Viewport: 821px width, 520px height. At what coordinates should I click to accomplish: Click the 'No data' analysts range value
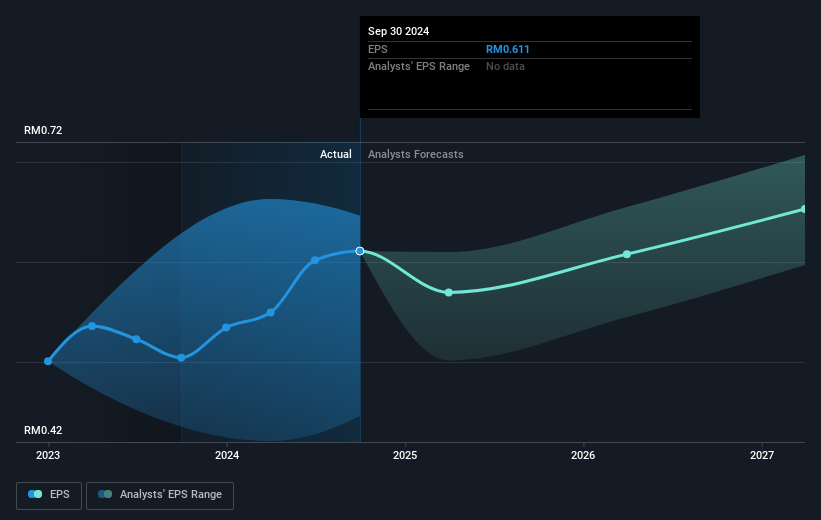[505, 67]
